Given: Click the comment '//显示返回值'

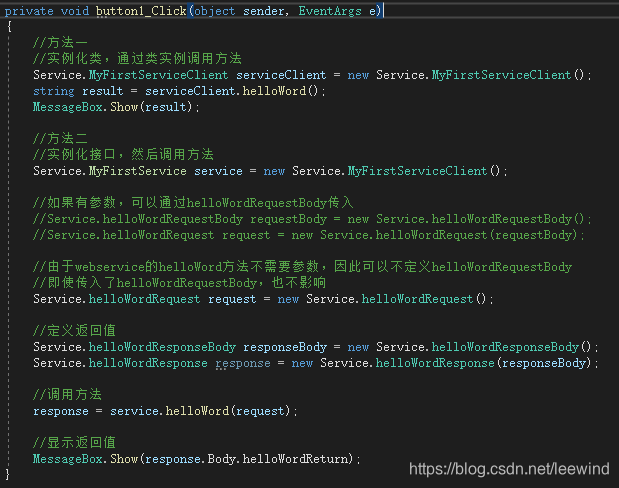Looking at the screenshot, I should (74, 443).
